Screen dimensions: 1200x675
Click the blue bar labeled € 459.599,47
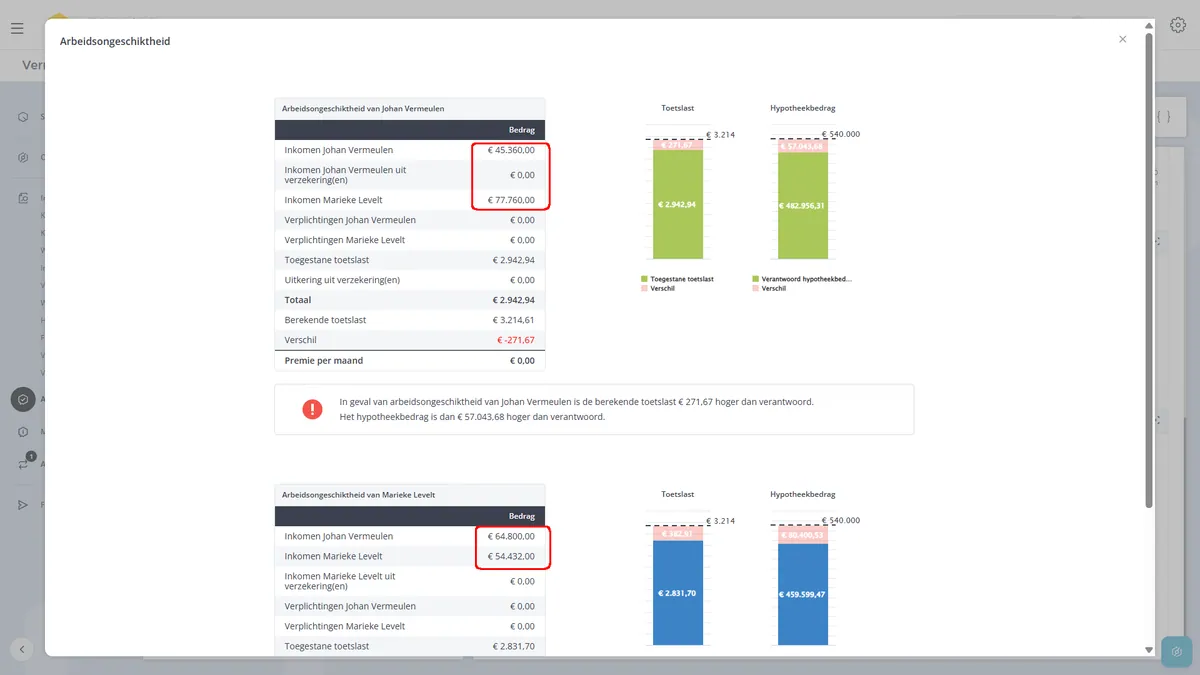coord(803,594)
